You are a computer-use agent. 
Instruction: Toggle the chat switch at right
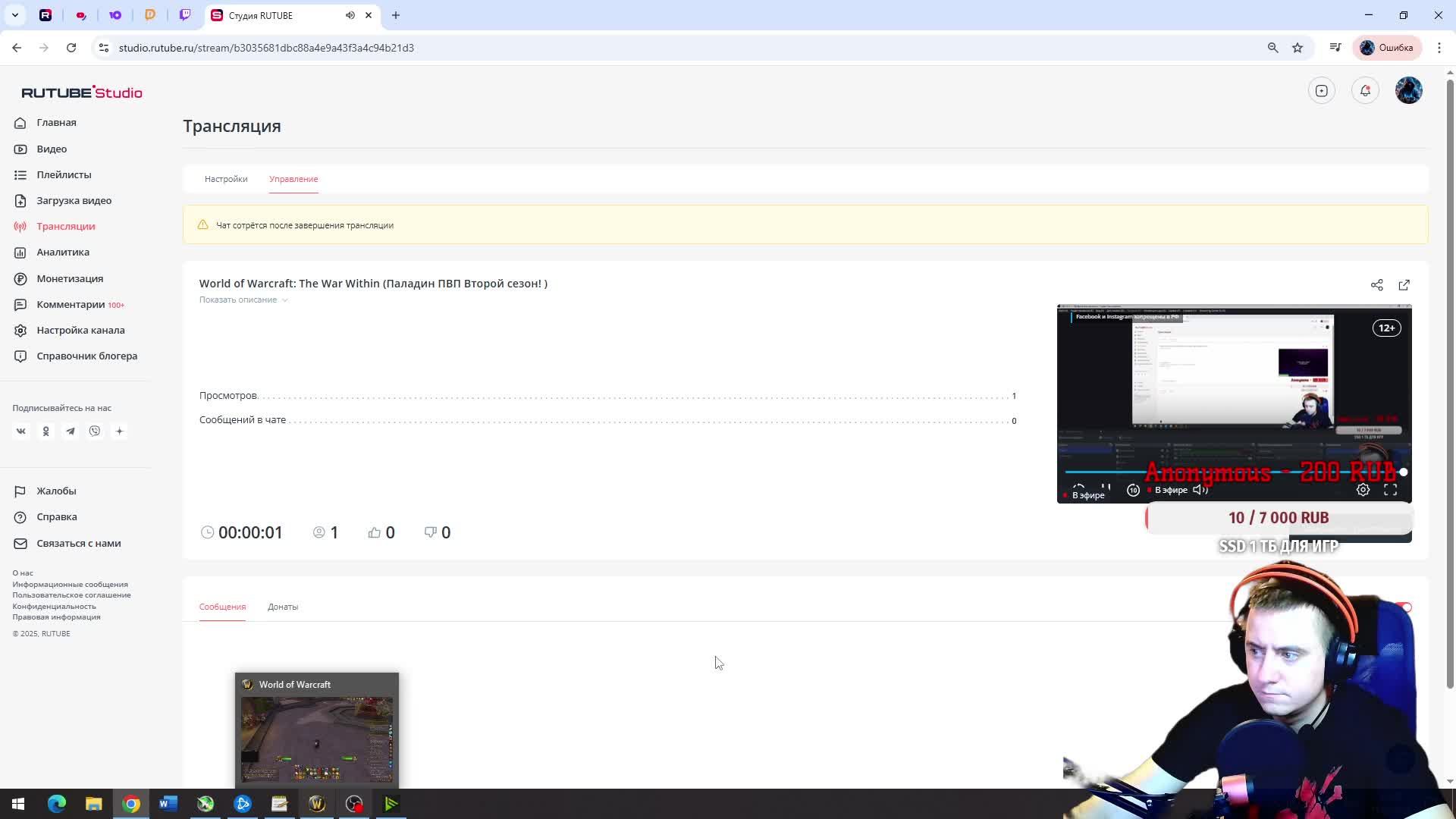tap(1404, 607)
